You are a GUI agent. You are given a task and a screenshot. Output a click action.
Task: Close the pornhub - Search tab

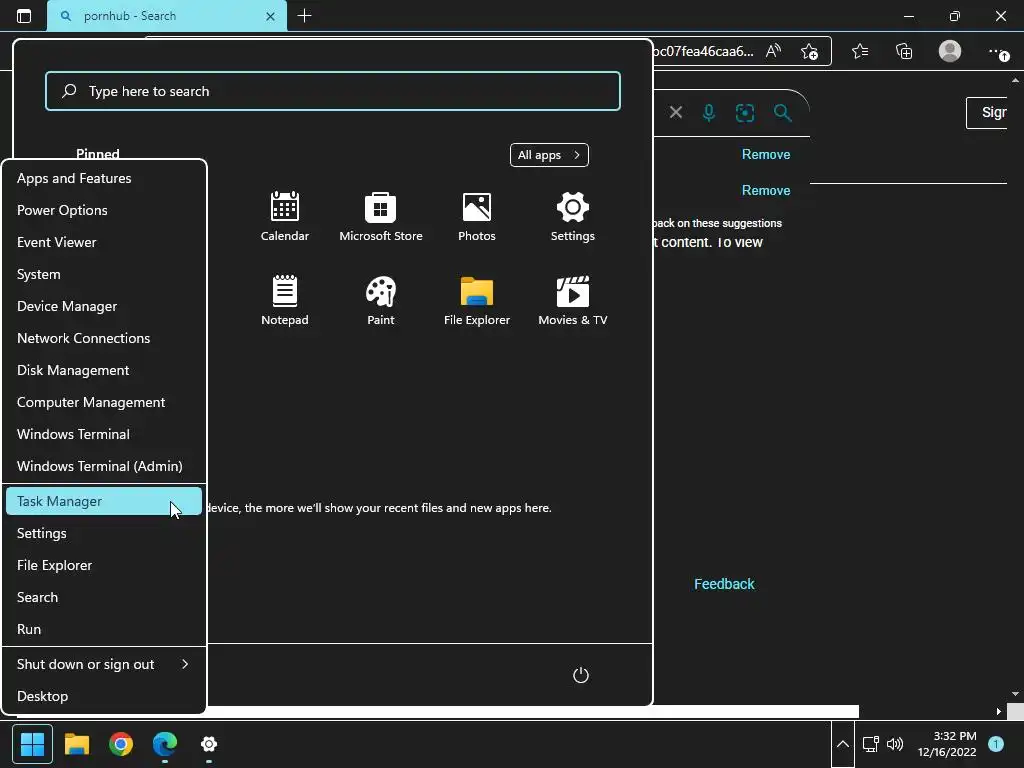point(270,16)
